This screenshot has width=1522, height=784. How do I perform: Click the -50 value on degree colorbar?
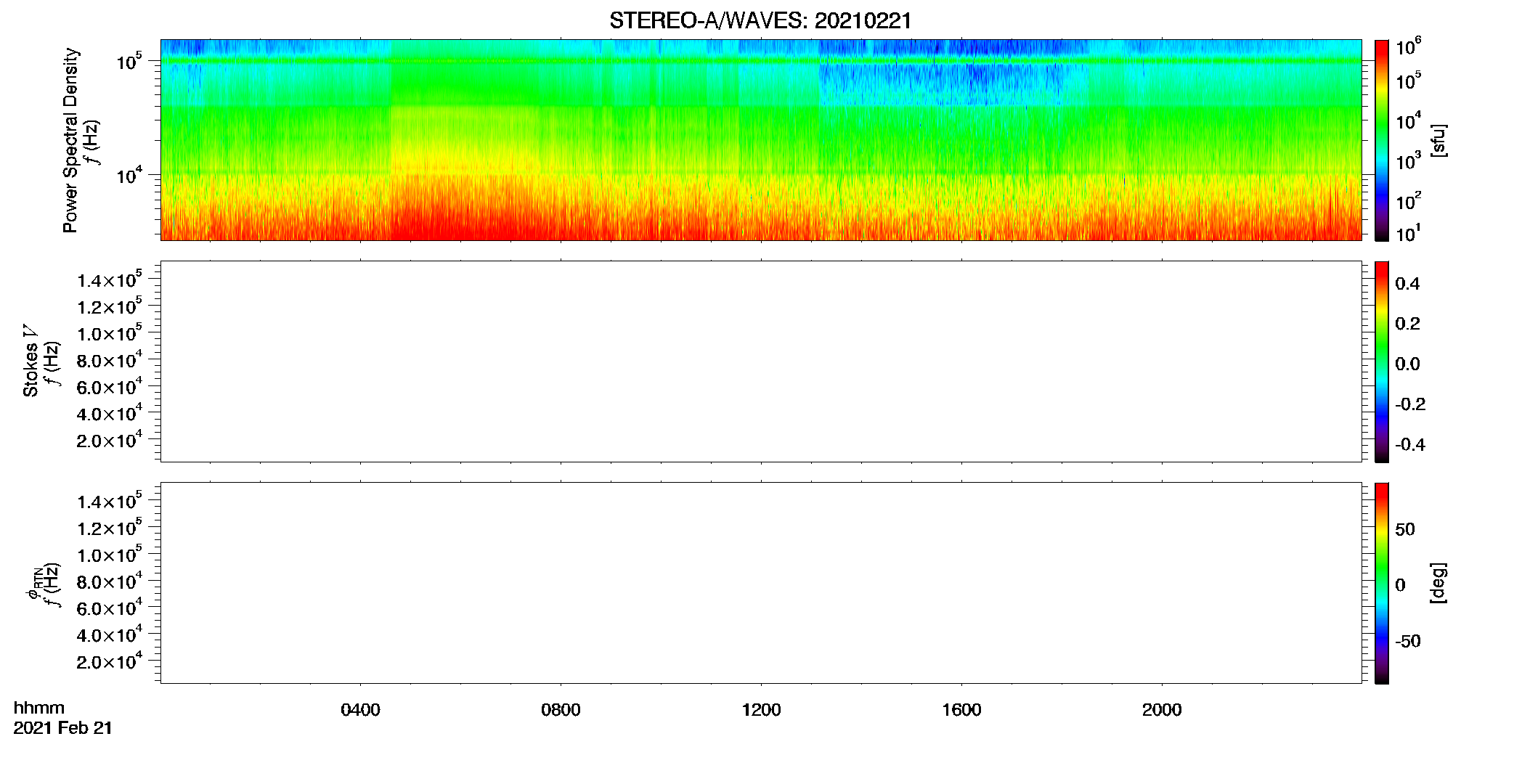[x=1409, y=641]
